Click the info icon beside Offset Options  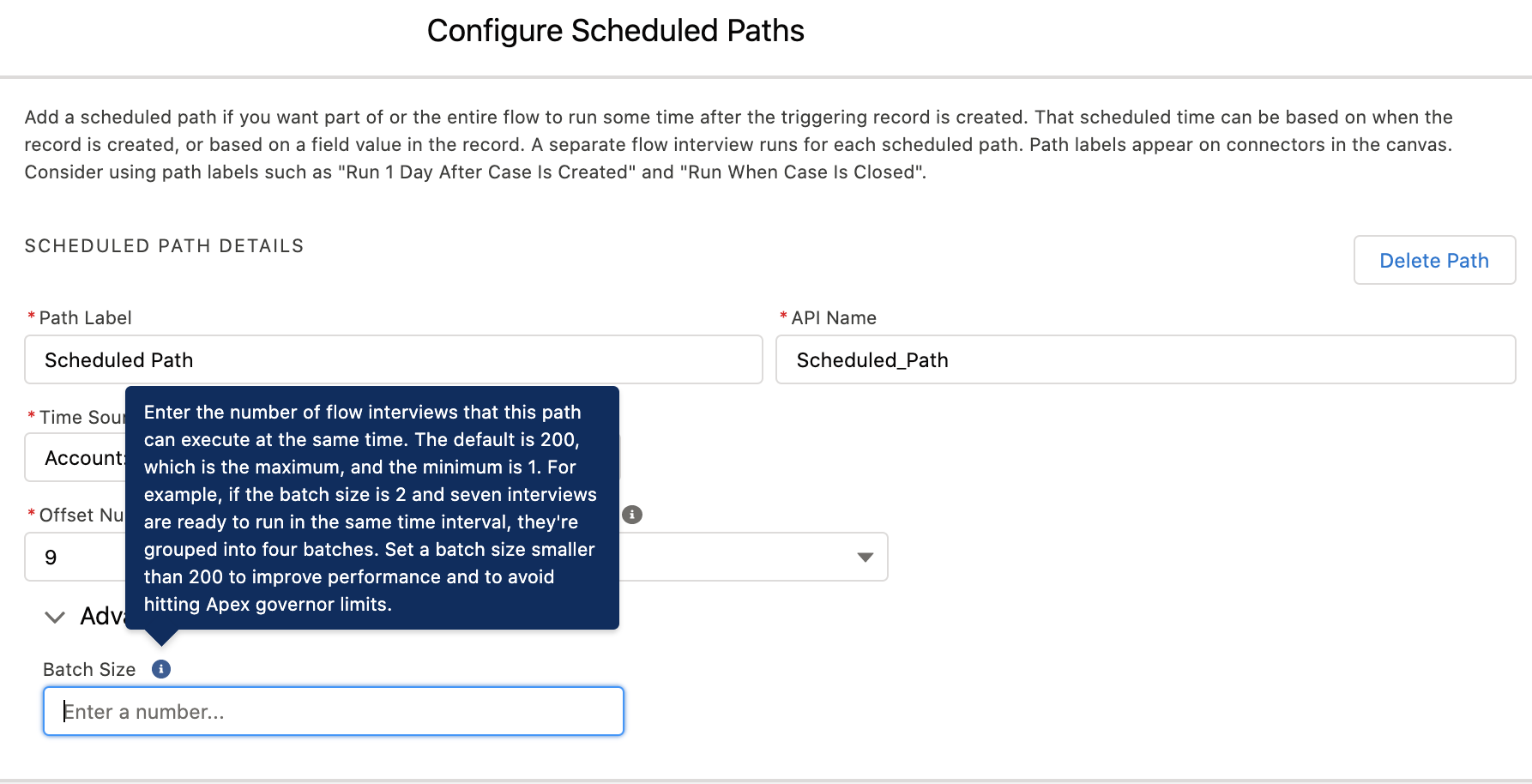click(632, 515)
